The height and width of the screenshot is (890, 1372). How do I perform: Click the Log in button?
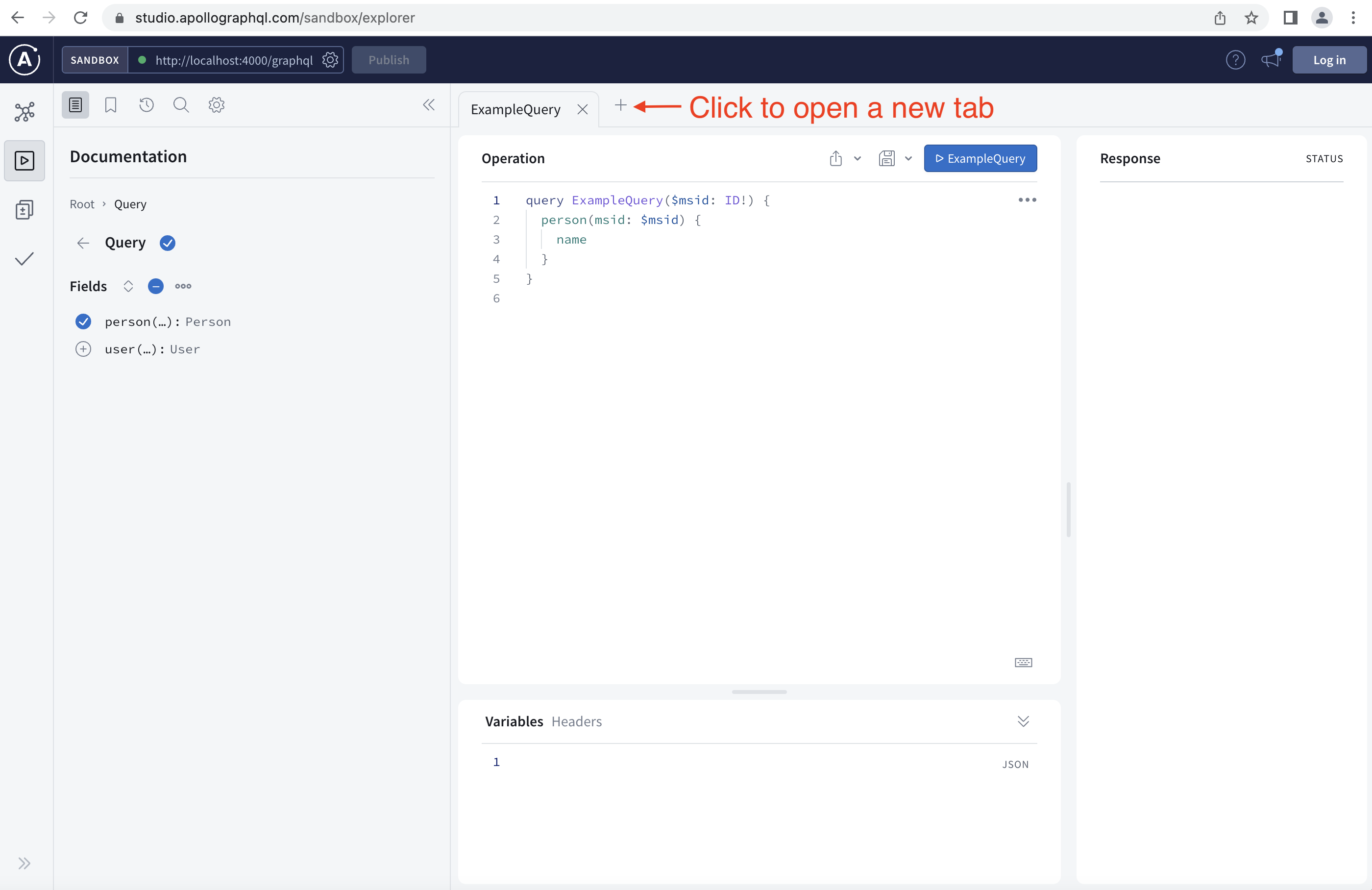(x=1329, y=60)
